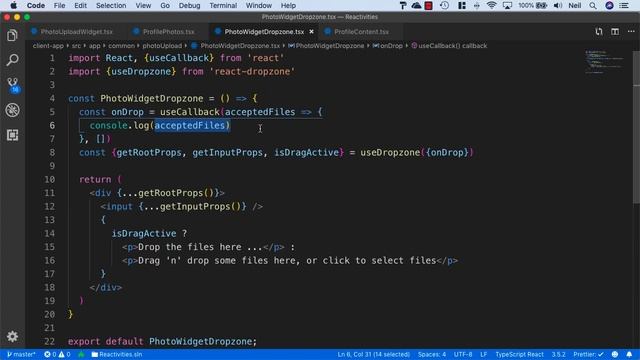Click the flame icon in status bar

pyautogui.click(x=81, y=354)
